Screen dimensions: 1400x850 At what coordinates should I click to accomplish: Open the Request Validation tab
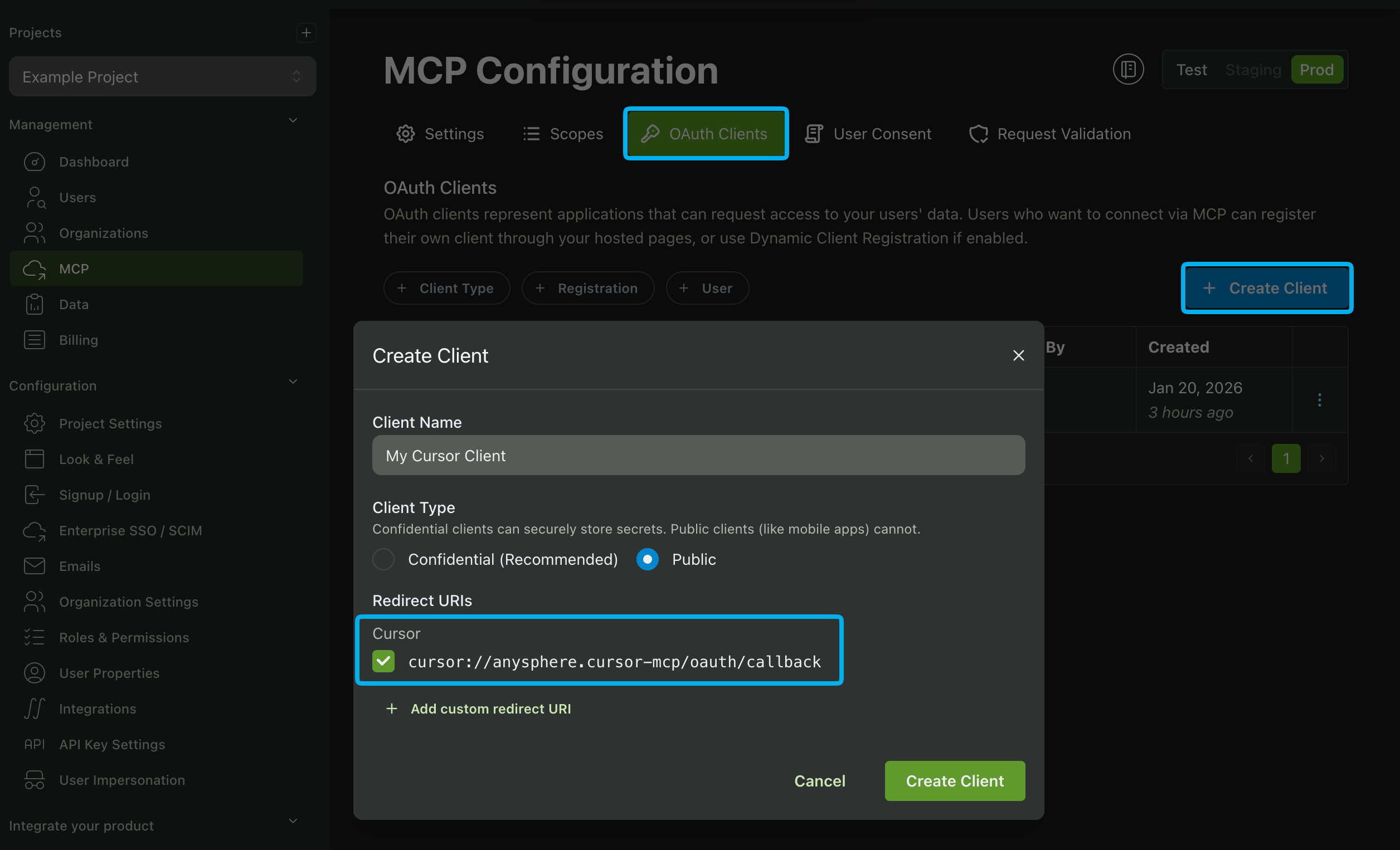(x=1050, y=134)
